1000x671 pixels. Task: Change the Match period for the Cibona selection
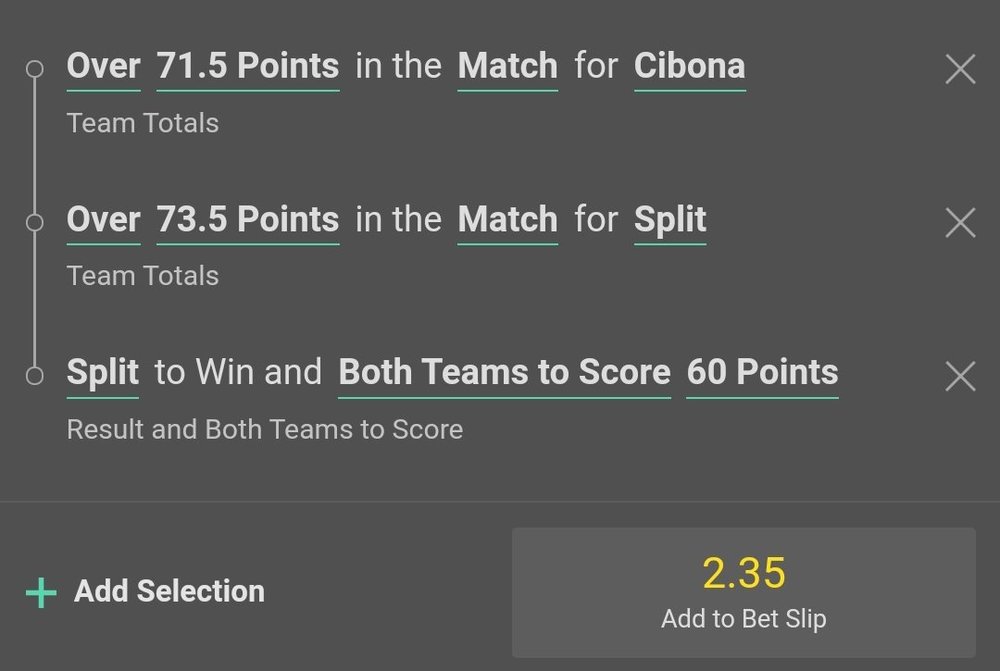pos(507,67)
